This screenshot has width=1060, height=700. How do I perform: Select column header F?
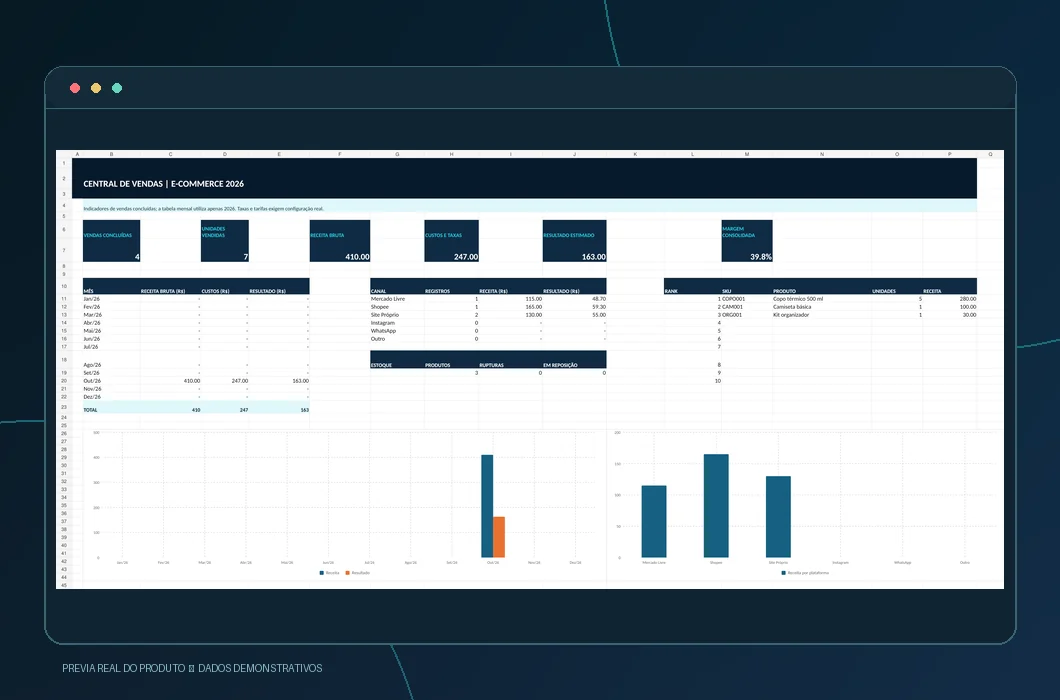pyautogui.click(x=340, y=154)
